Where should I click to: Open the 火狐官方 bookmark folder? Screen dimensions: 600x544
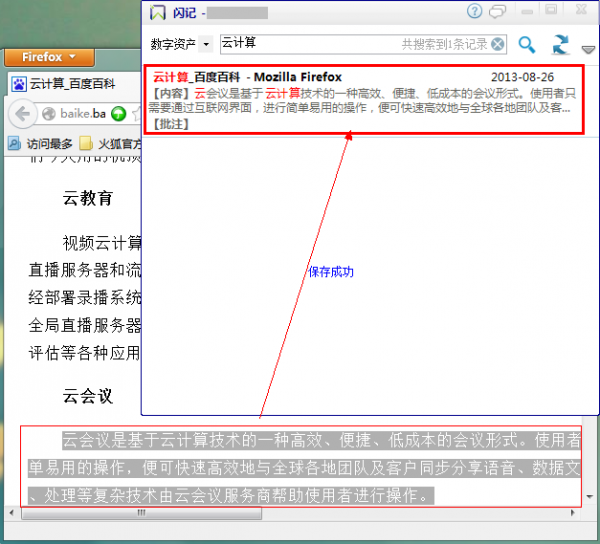coord(110,144)
